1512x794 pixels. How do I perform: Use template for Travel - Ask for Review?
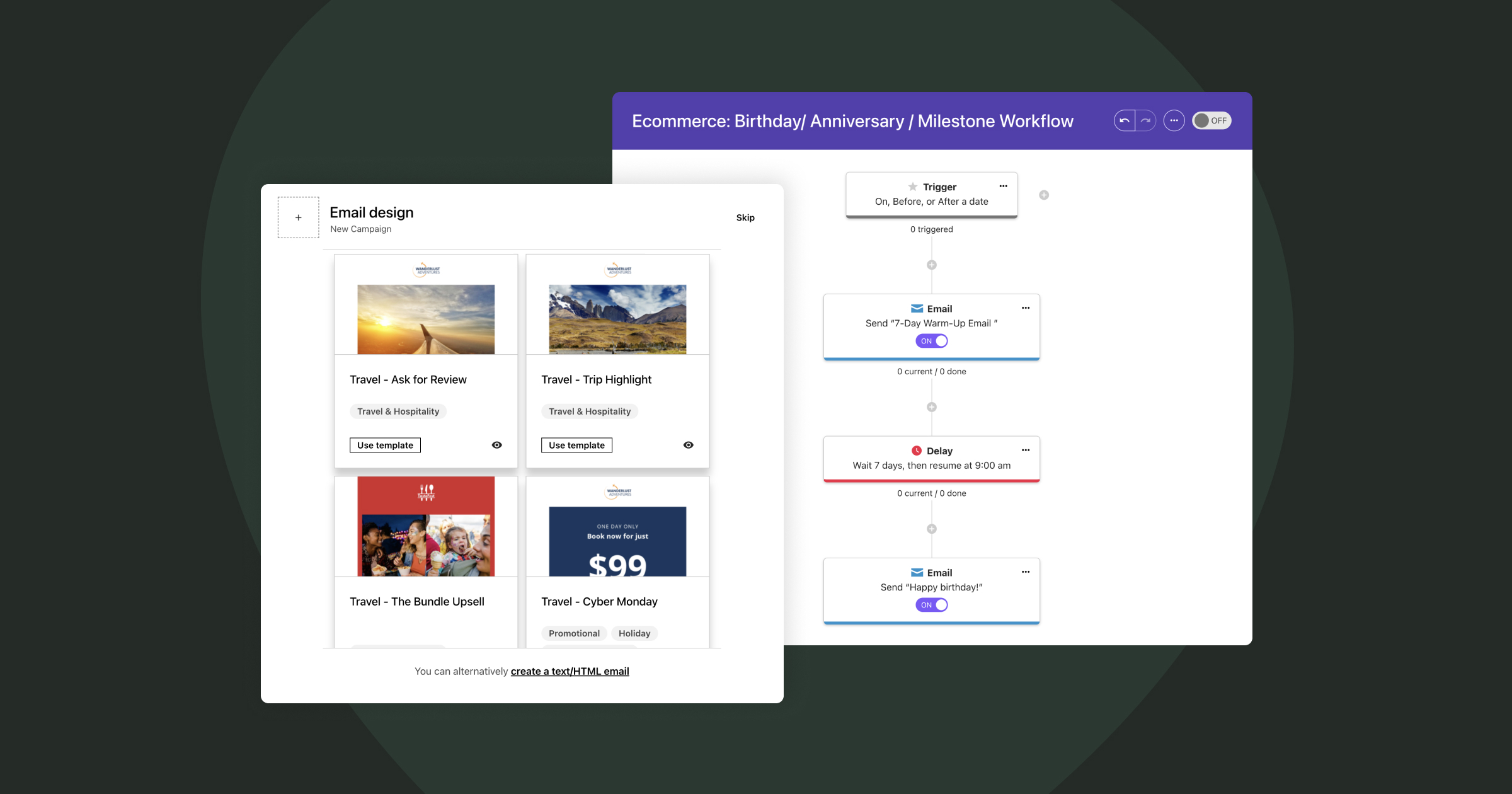pos(385,445)
